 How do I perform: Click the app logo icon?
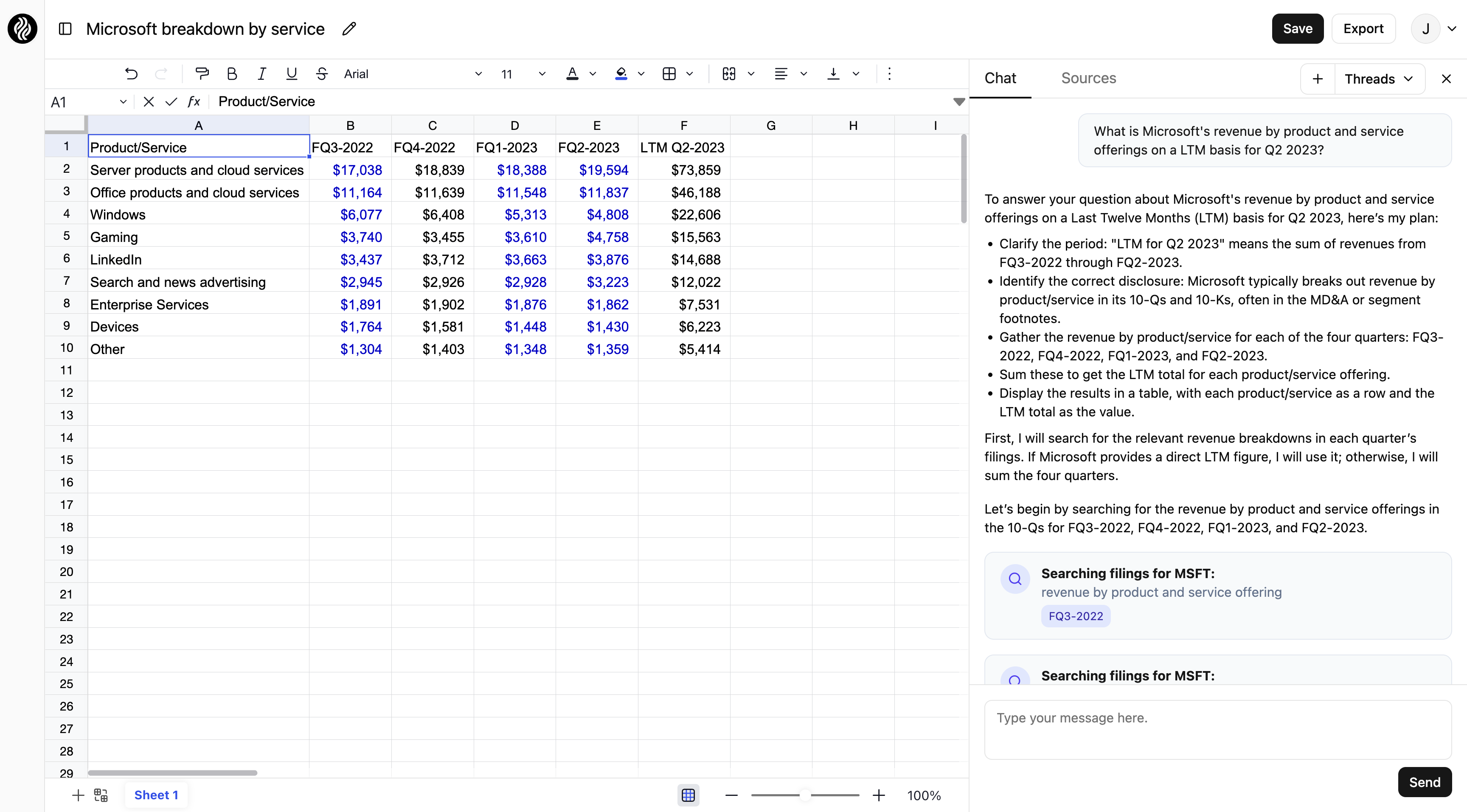coord(22,28)
